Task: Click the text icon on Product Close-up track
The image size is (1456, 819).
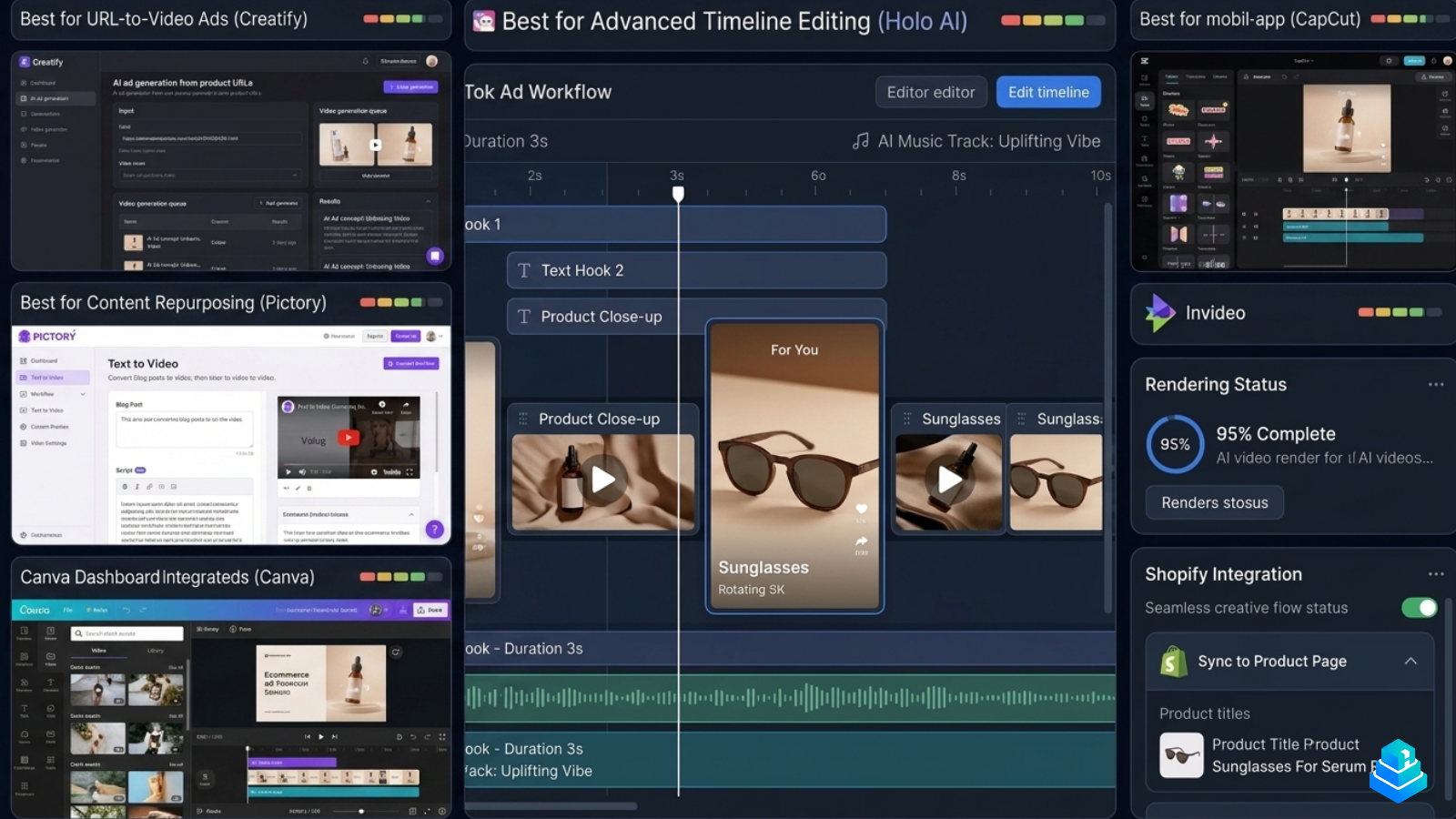Action: click(524, 317)
